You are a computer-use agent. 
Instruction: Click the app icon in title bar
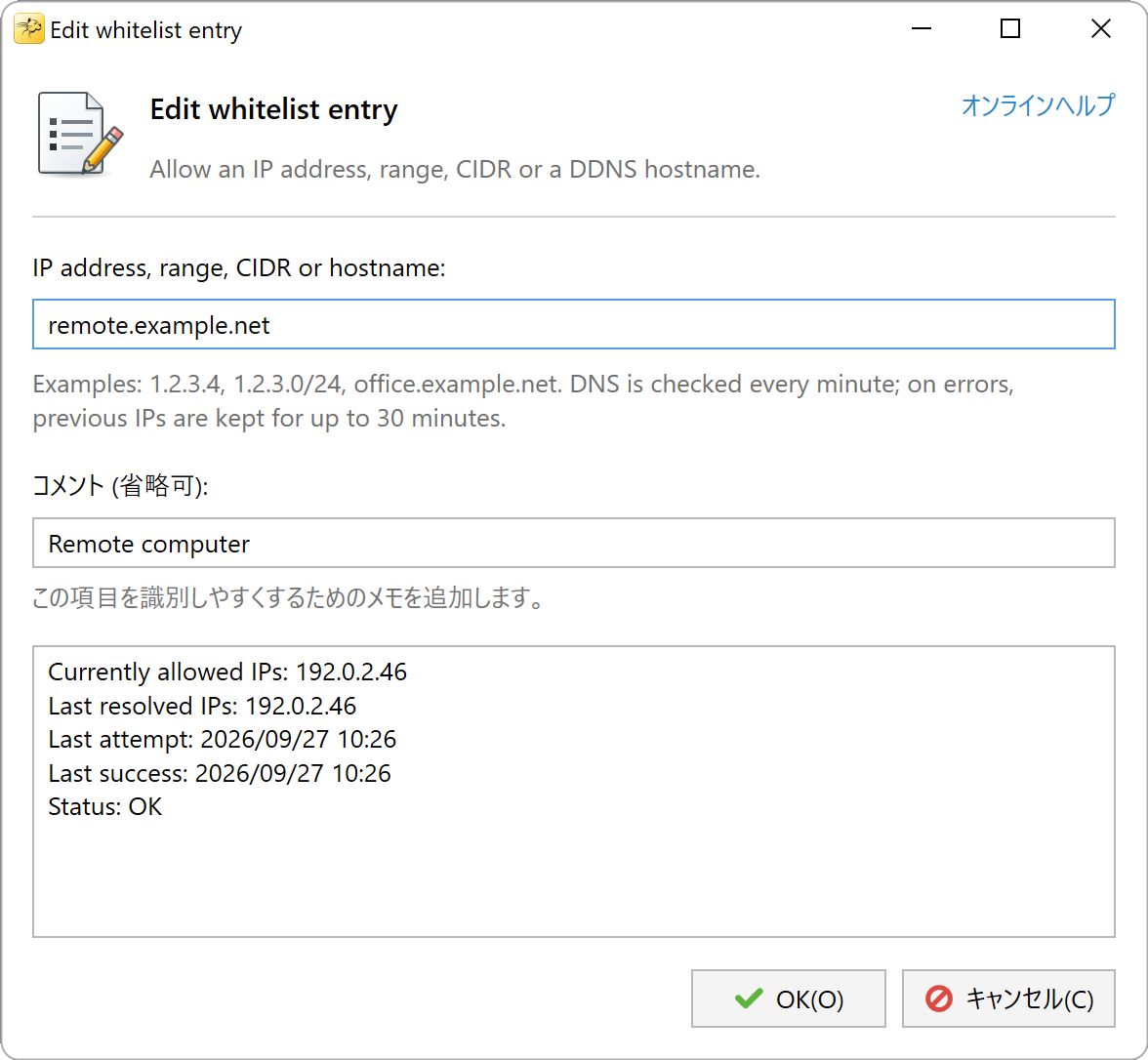click(x=28, y=29)
